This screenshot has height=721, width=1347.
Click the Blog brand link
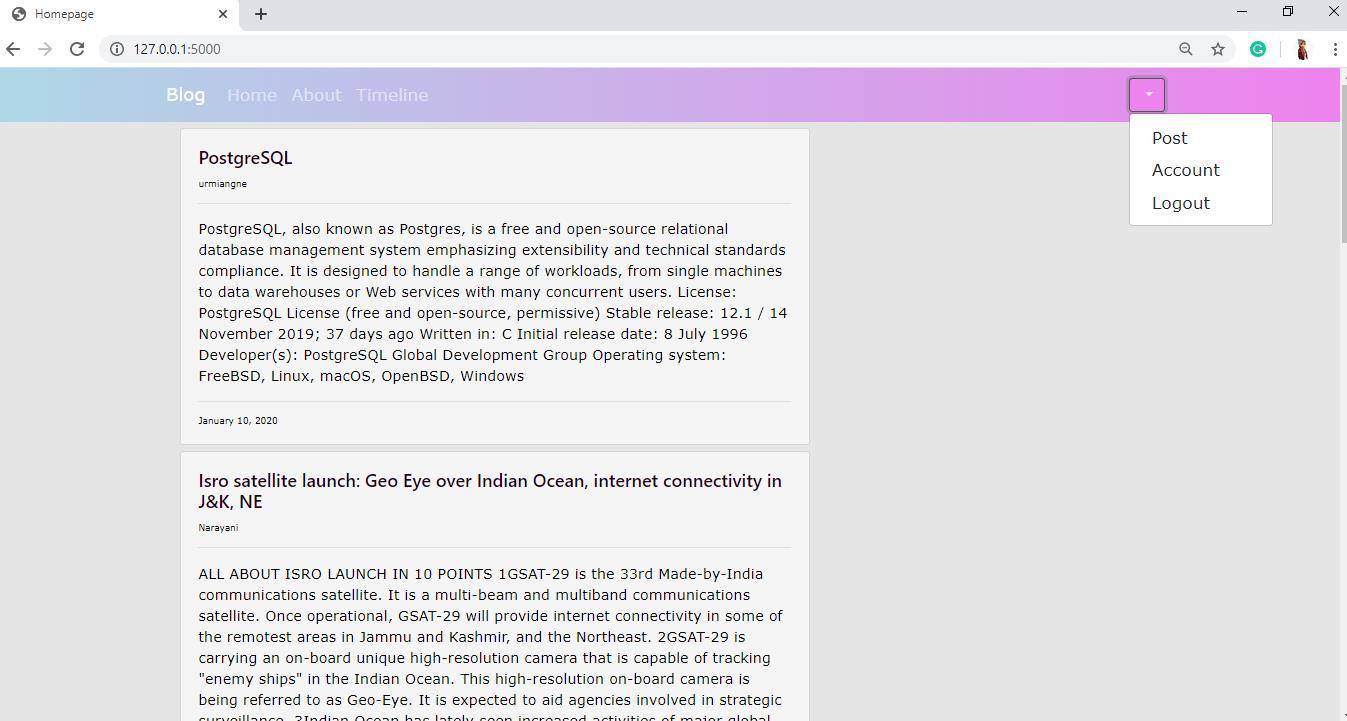point(186,95)
